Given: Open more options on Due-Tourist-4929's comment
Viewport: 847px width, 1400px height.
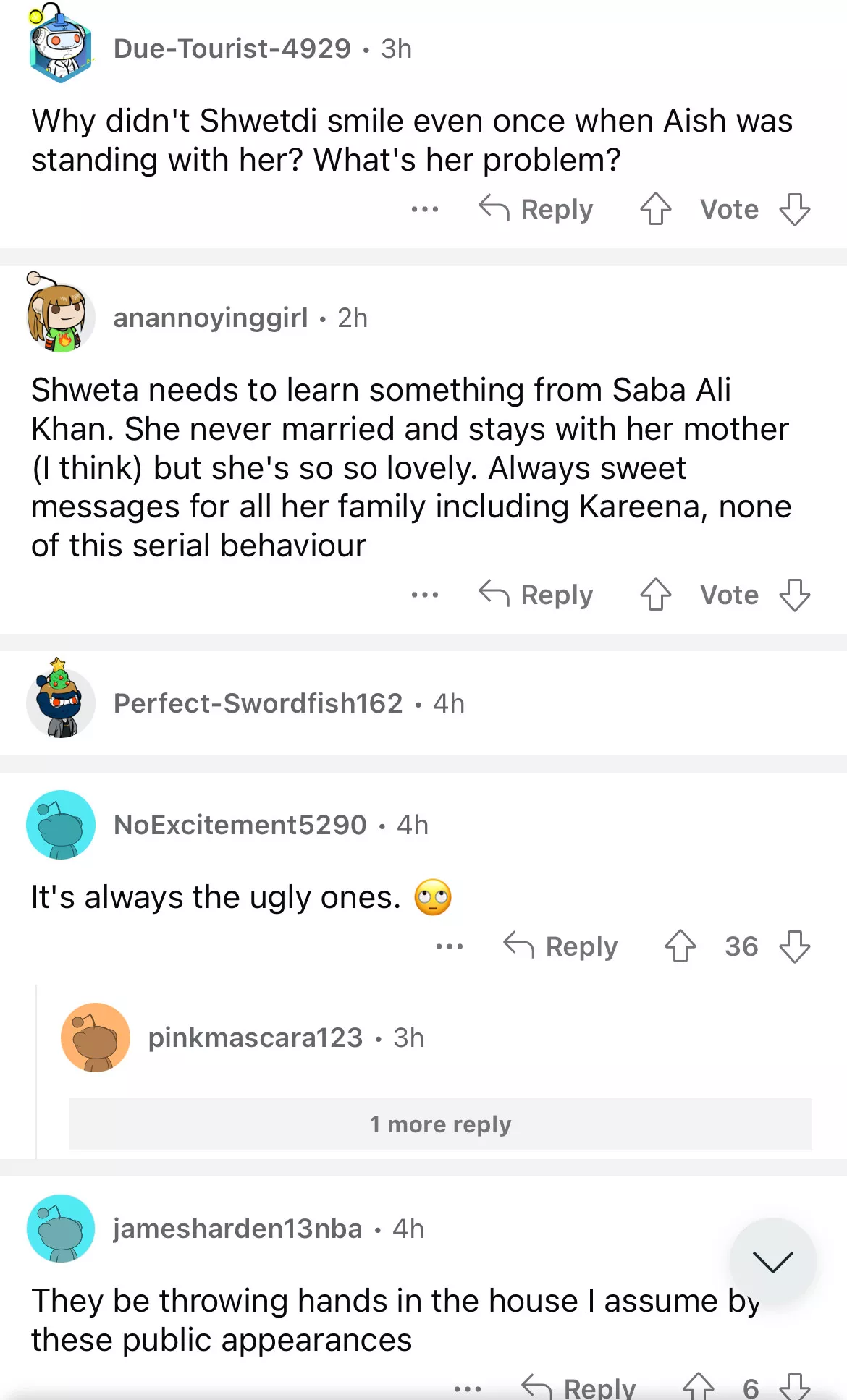Looking at the screenshot, I should [x=425, y=210].
